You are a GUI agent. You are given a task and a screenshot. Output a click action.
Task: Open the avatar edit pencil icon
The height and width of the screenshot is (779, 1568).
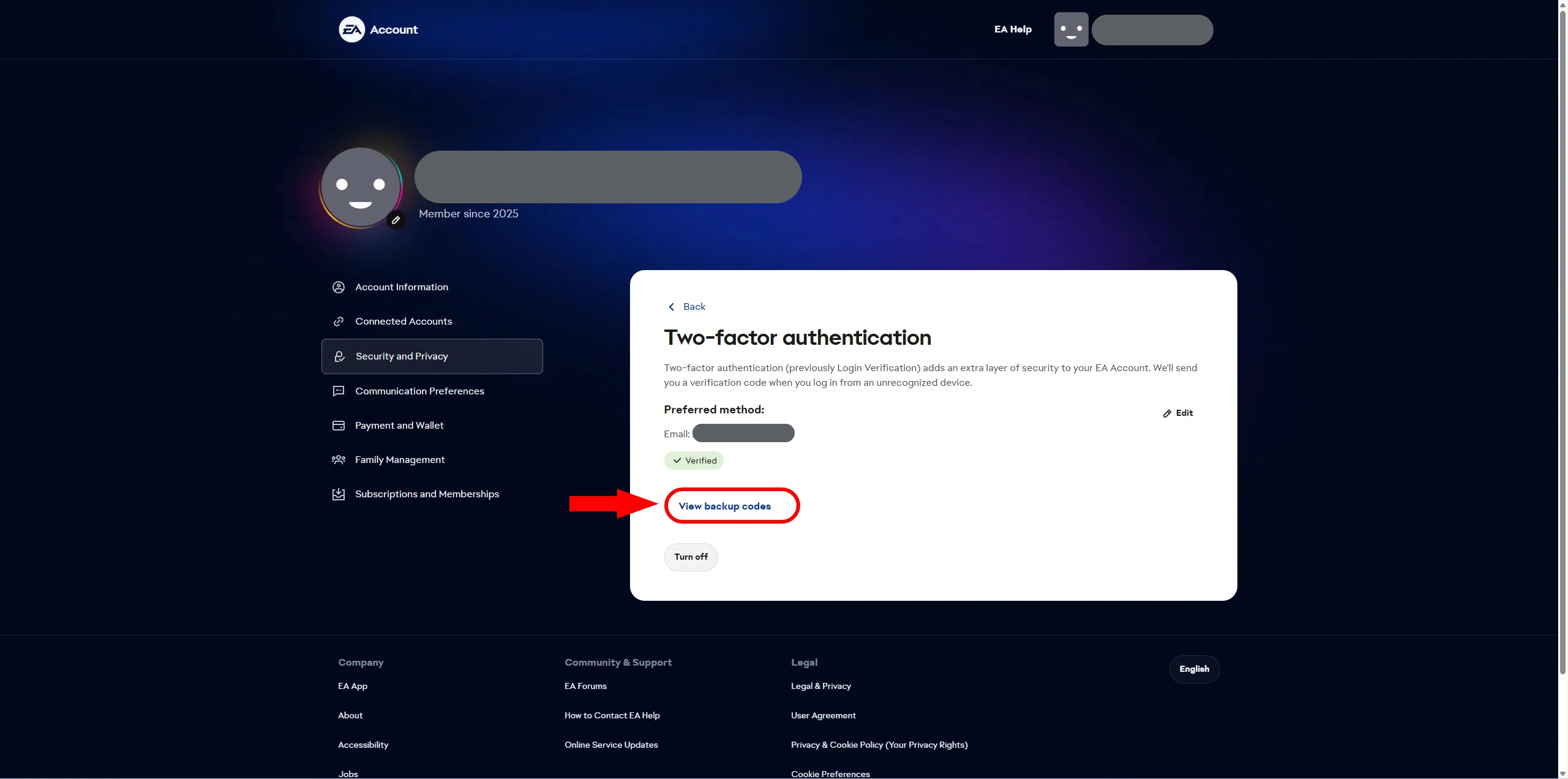tap(396, 219)
